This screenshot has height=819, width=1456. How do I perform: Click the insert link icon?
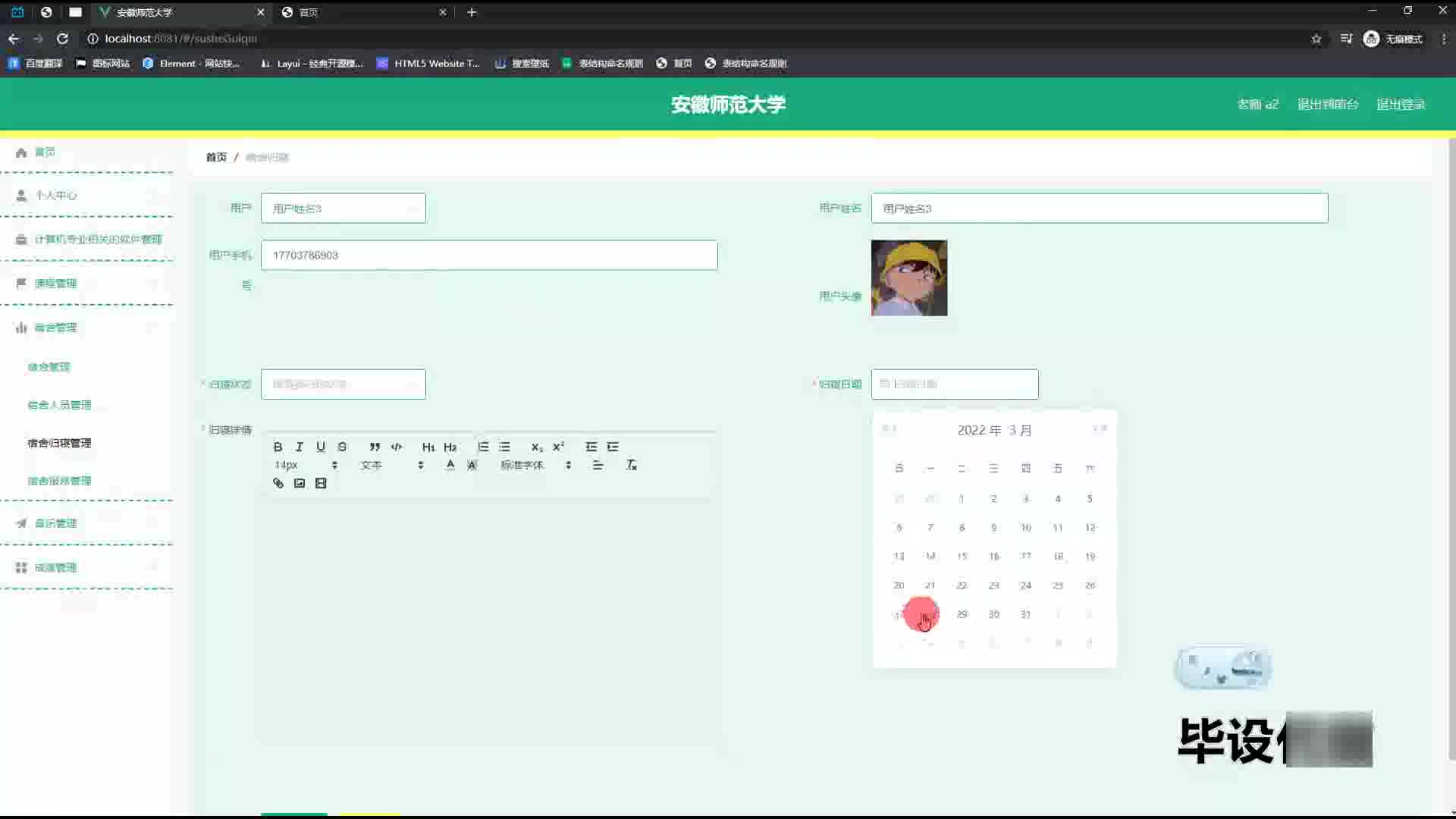point(278,483)
